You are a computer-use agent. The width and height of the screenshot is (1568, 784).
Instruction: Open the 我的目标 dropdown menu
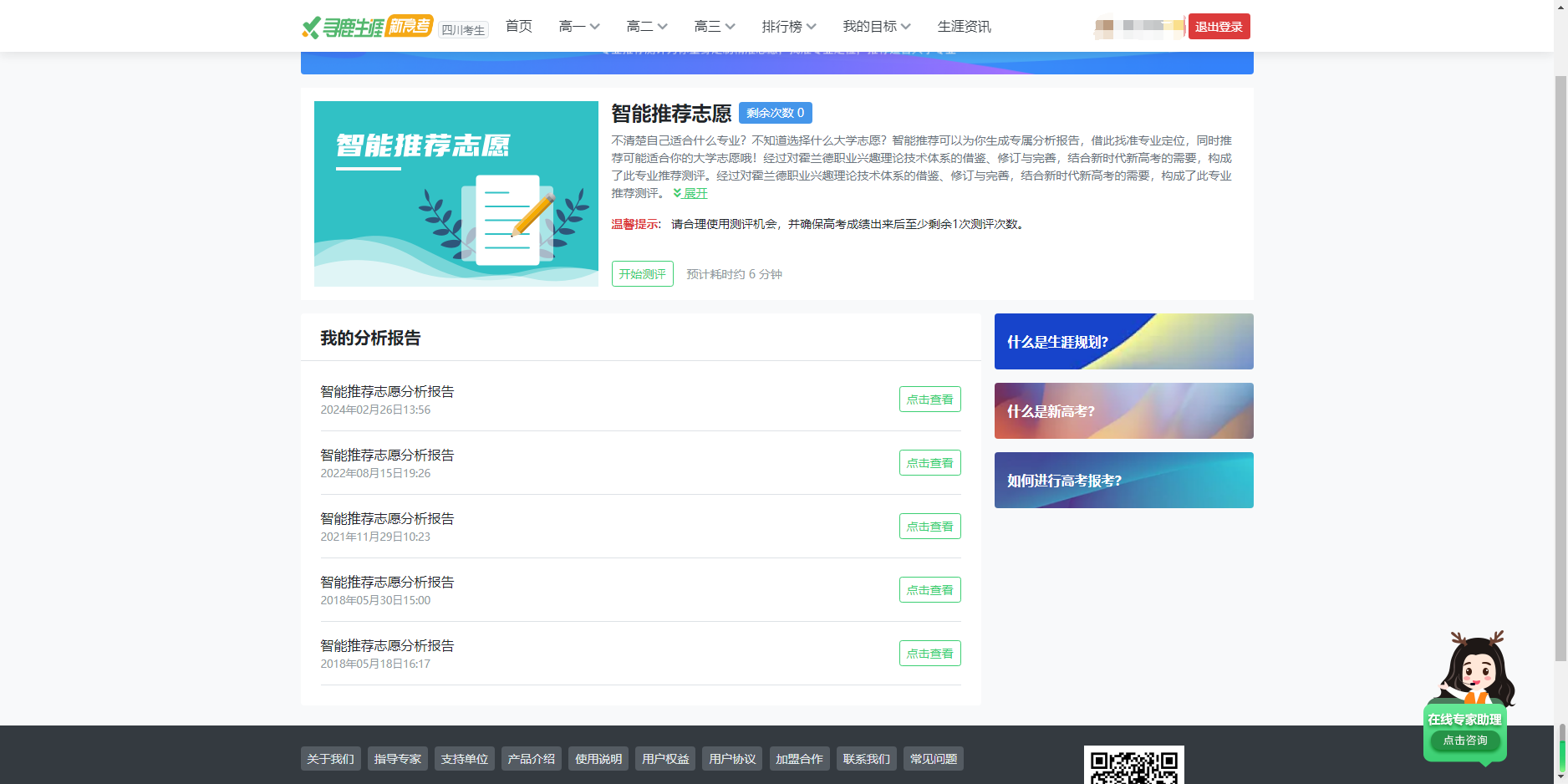876,27
